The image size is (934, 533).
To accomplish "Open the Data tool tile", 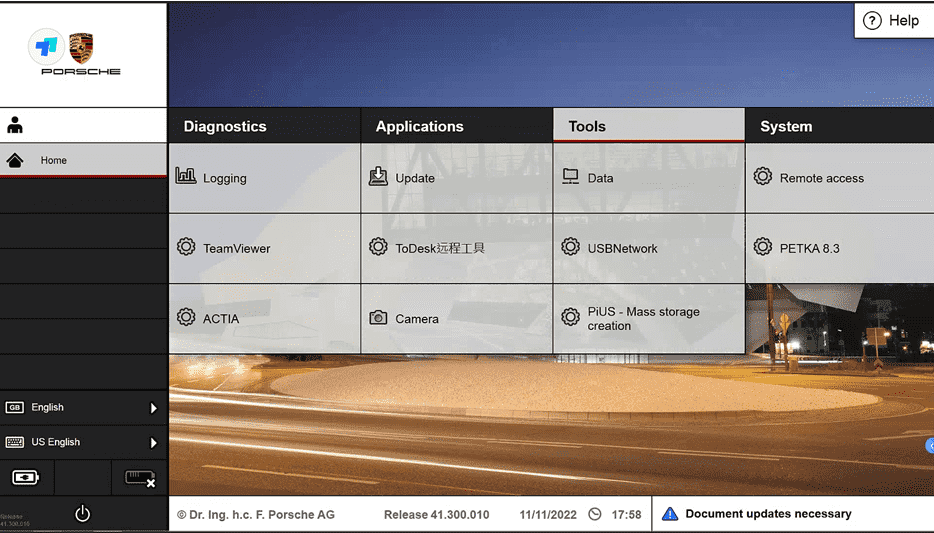I will pyautogui.click(x=649, y=177).
